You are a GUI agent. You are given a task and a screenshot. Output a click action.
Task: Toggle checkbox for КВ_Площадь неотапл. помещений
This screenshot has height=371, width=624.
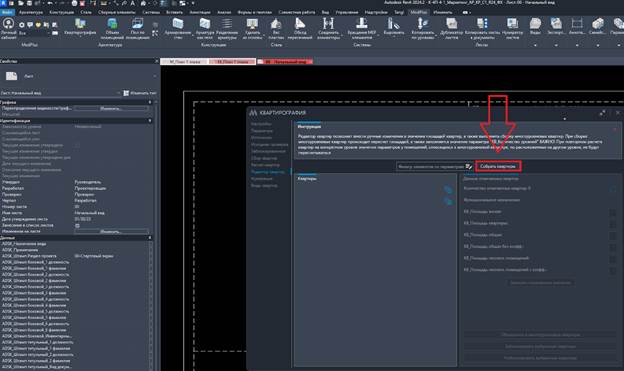tap(612, 259)
